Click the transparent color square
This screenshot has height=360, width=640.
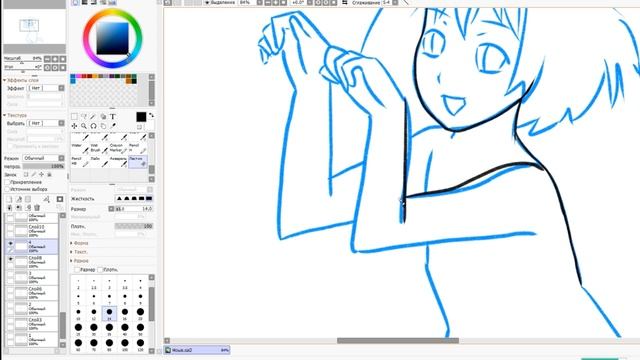[140, 127]
